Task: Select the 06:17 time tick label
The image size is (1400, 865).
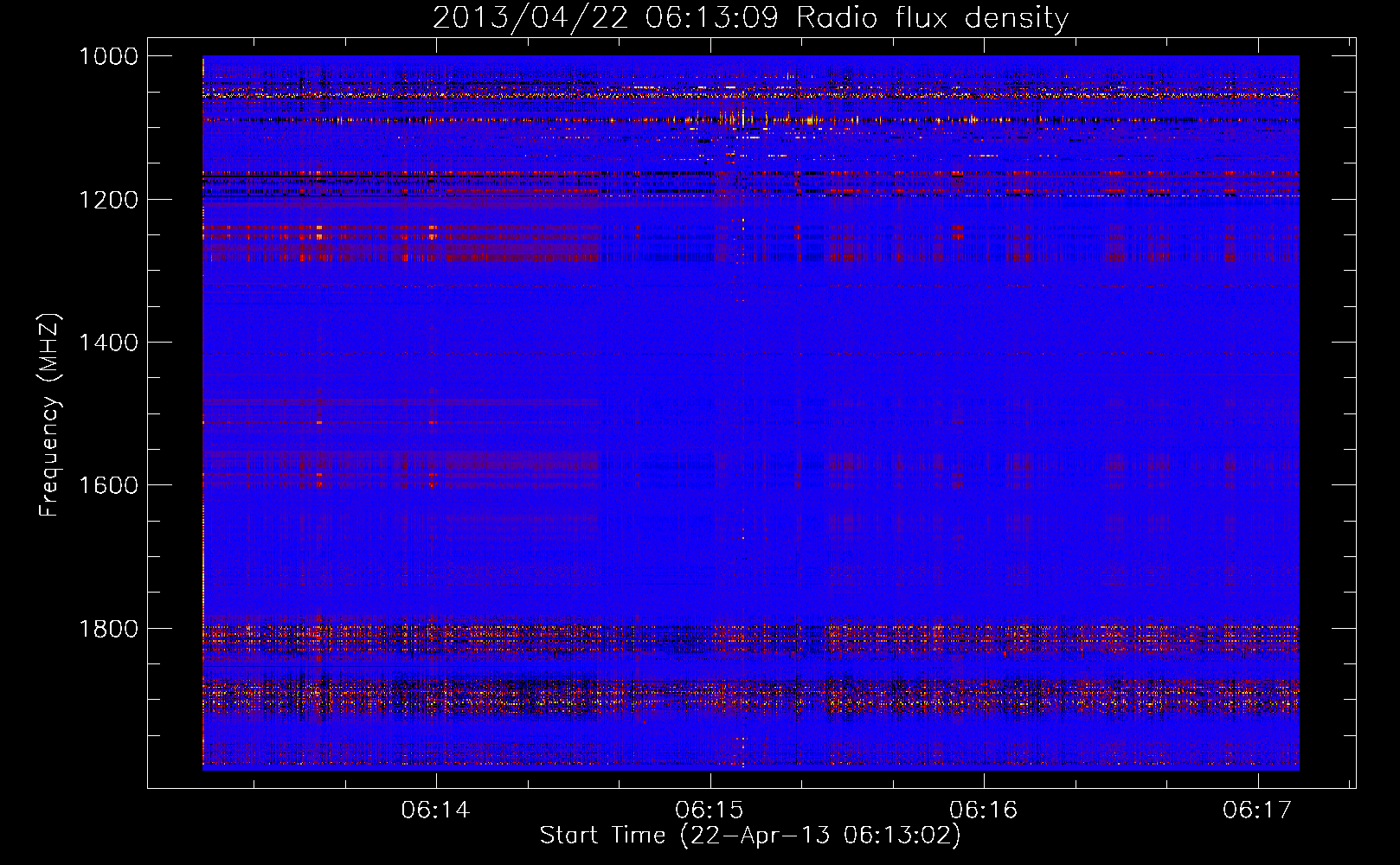Action: coord(1257,810)
